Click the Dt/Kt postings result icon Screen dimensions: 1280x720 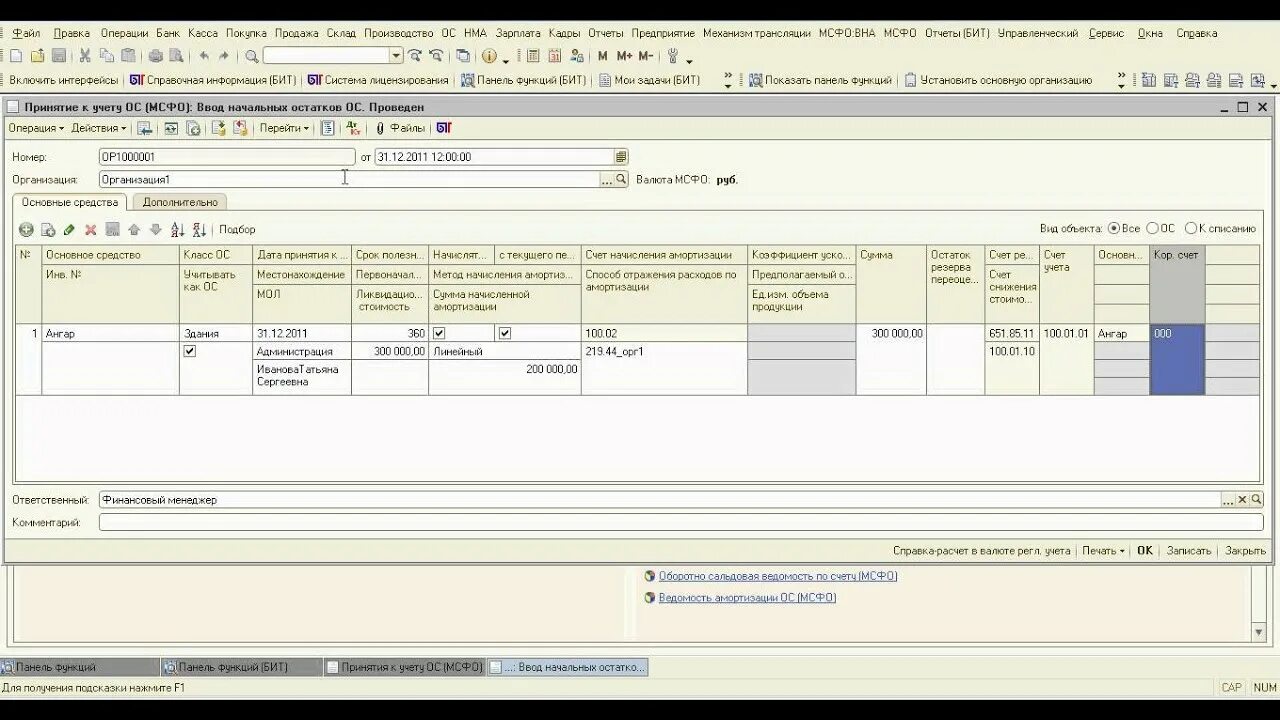352,128
